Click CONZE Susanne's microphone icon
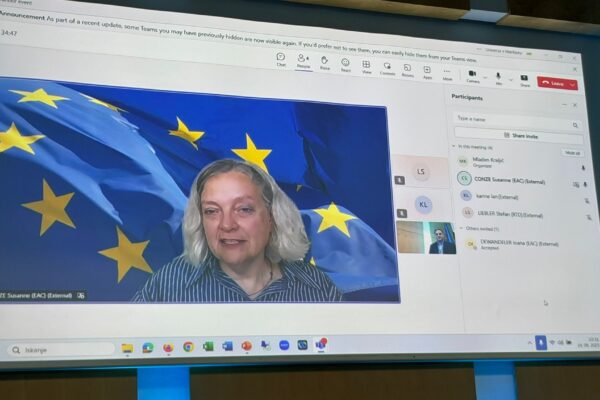The height and width of the screenshot is (400, 600). click(x=585, y=185)
